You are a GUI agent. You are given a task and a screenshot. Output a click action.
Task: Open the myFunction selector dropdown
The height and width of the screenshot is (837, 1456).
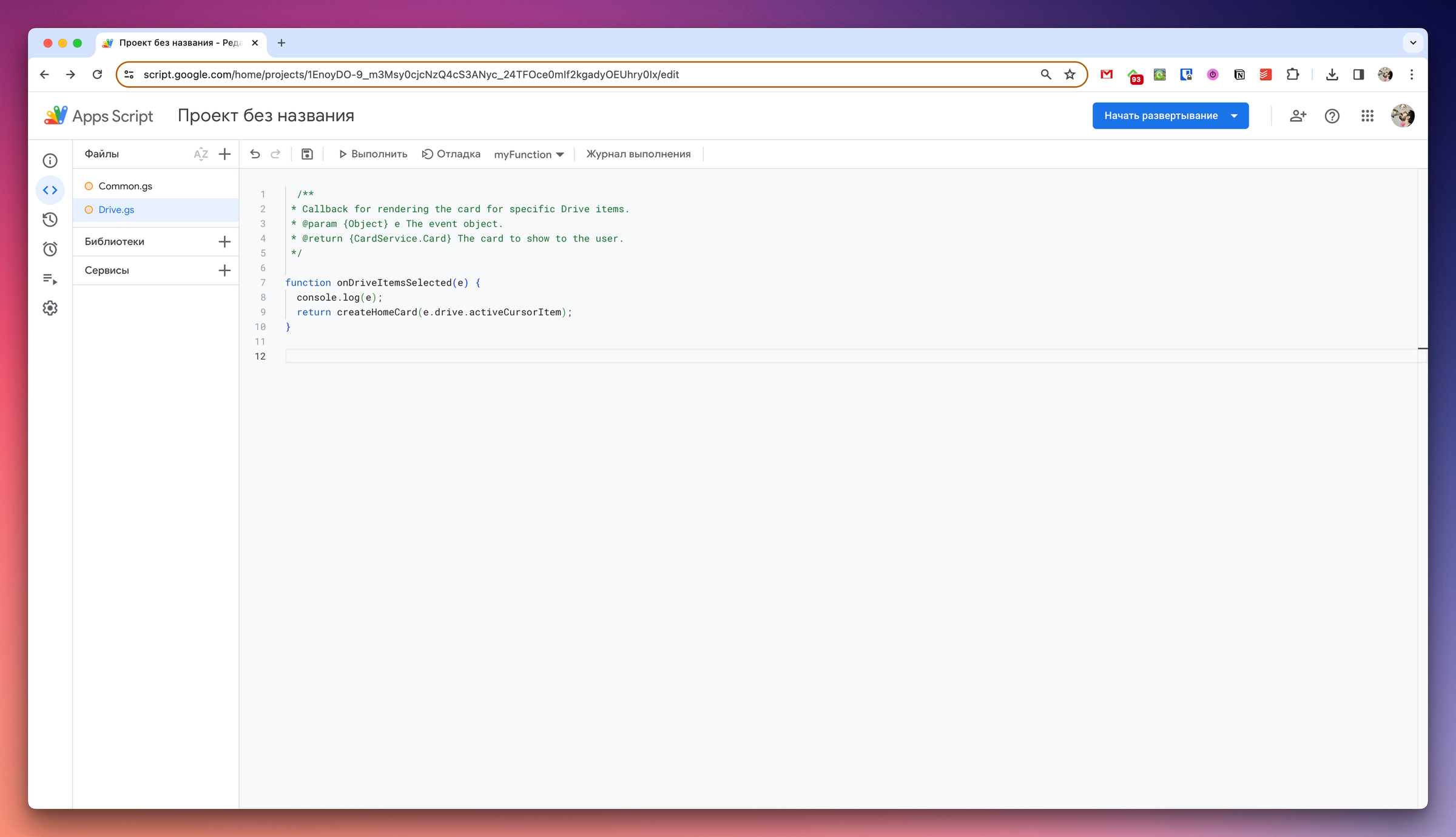pos(528,155)
